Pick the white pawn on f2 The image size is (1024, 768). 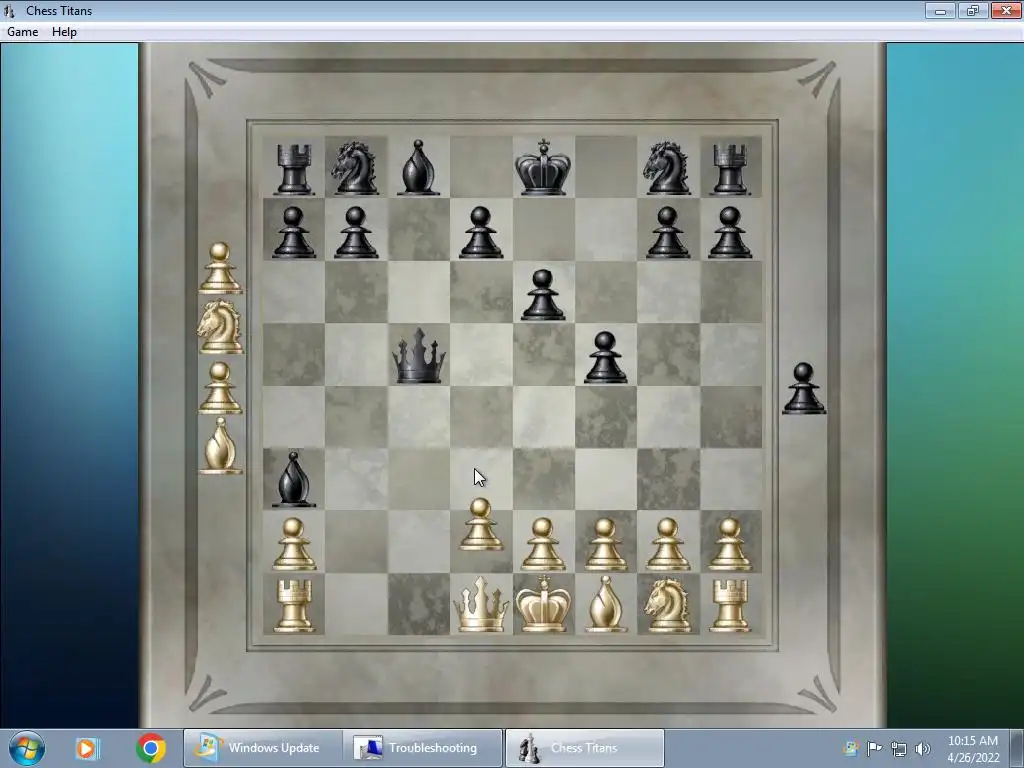tap(605, 544)
